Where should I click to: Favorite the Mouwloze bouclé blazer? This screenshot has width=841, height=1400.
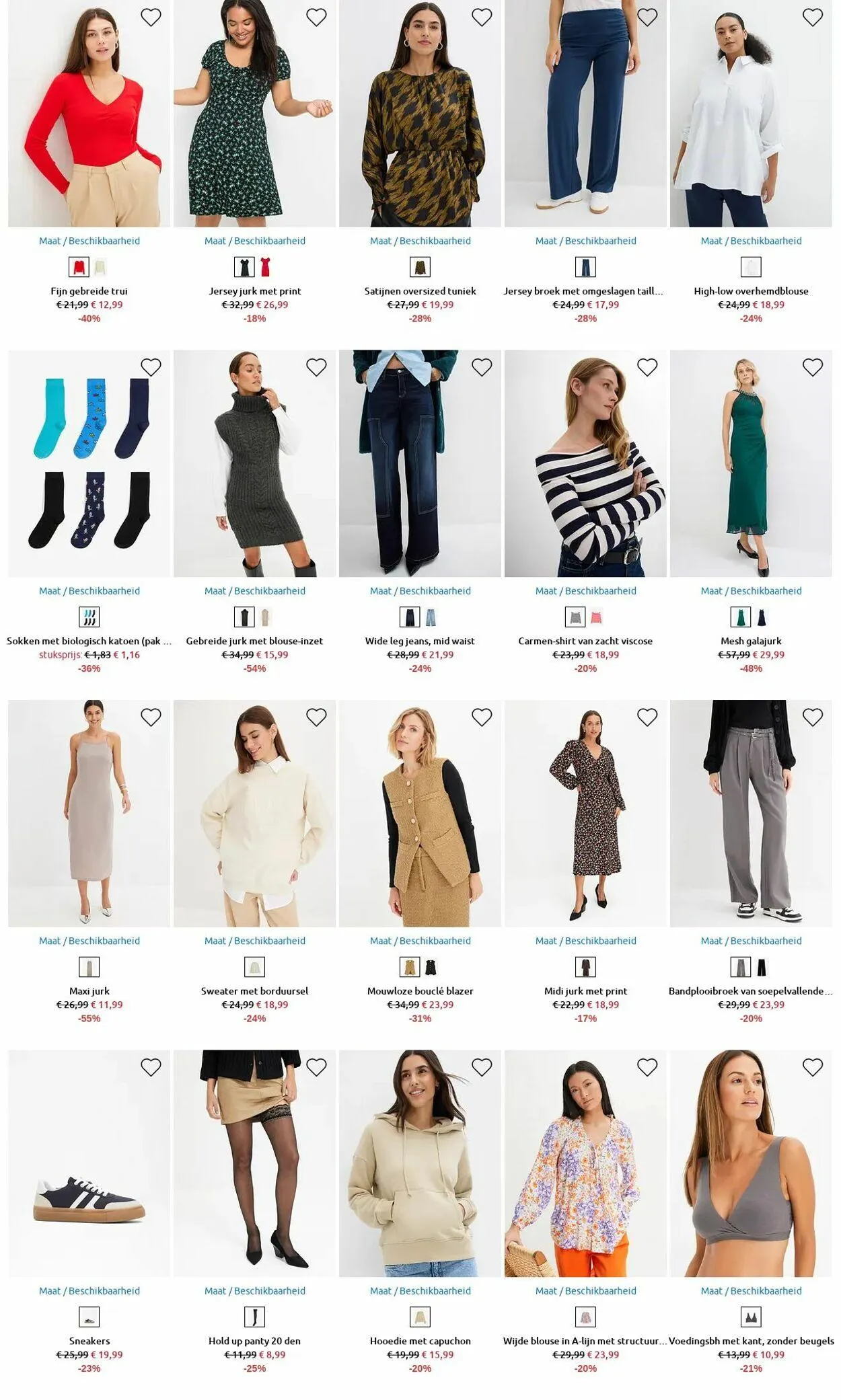pyautogui.click(x=482, y=717)
